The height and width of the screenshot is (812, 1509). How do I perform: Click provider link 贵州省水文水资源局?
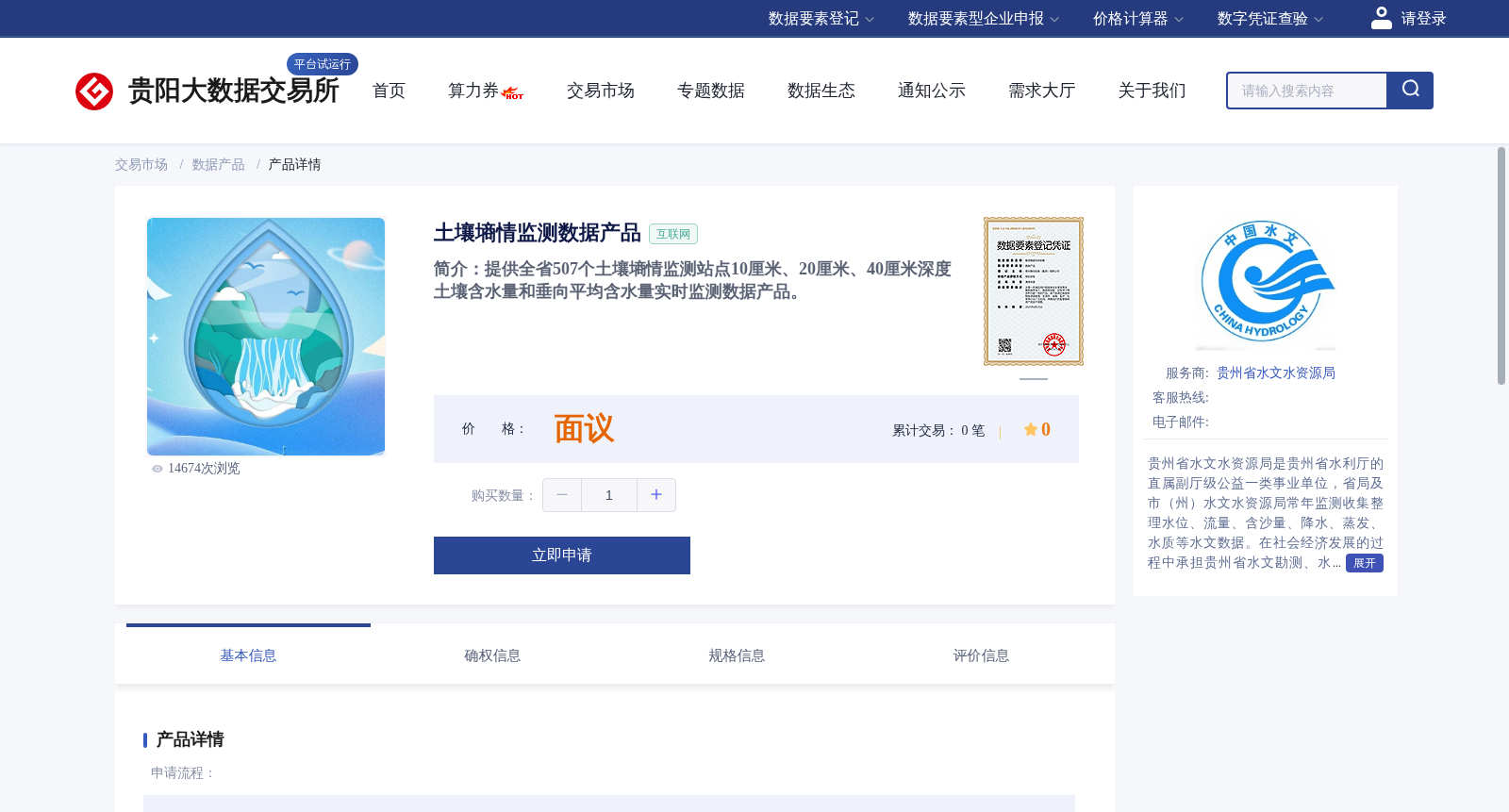point(1276,373)
